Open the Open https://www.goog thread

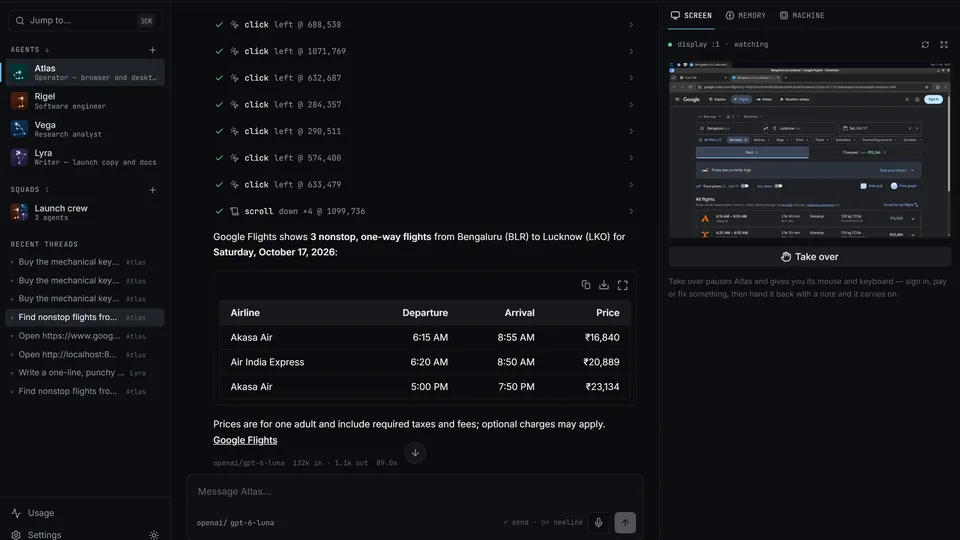click(84, 336)
